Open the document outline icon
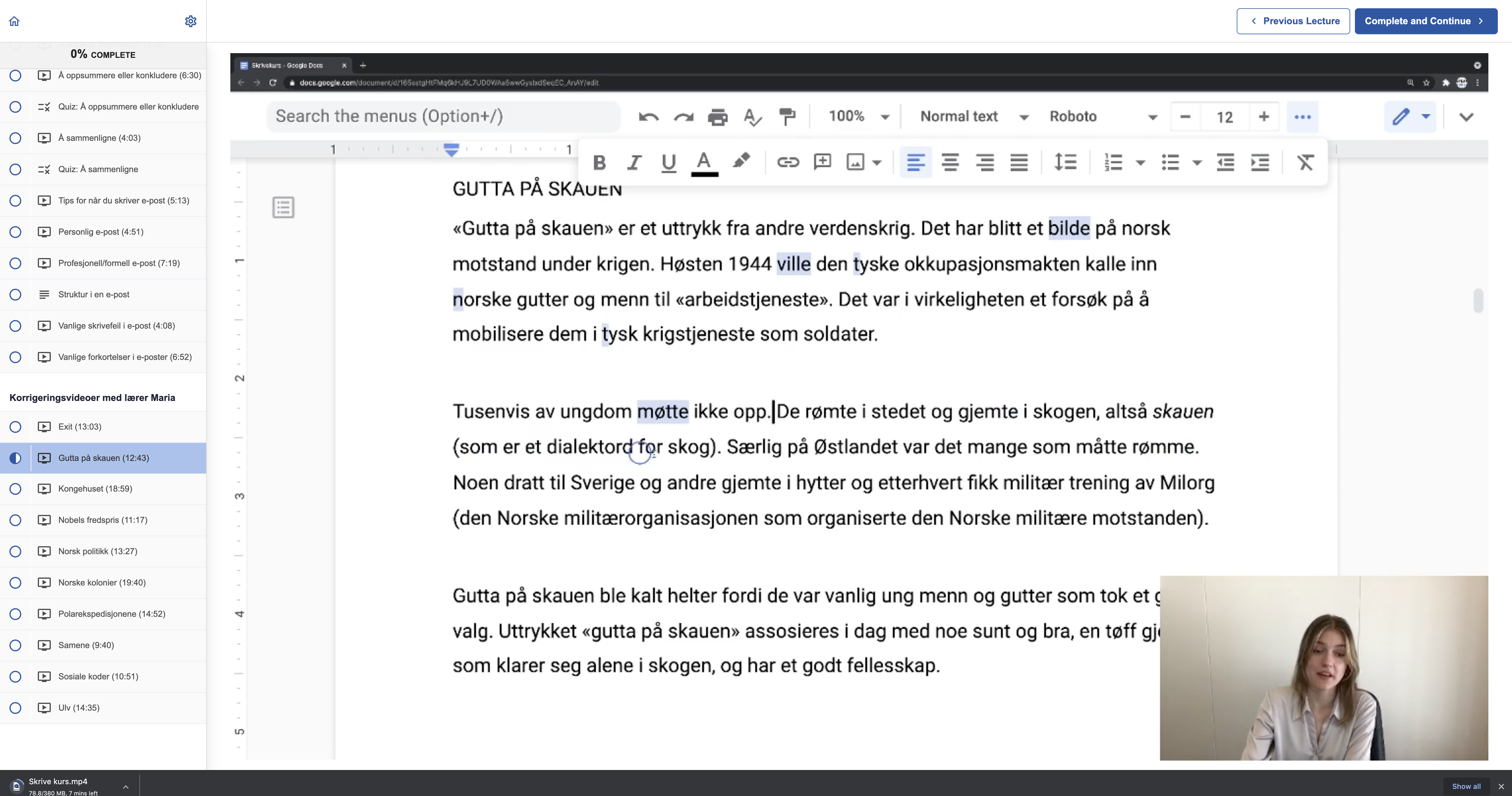This screenshot has width=1512, height=796. click(x=283, y=207)
